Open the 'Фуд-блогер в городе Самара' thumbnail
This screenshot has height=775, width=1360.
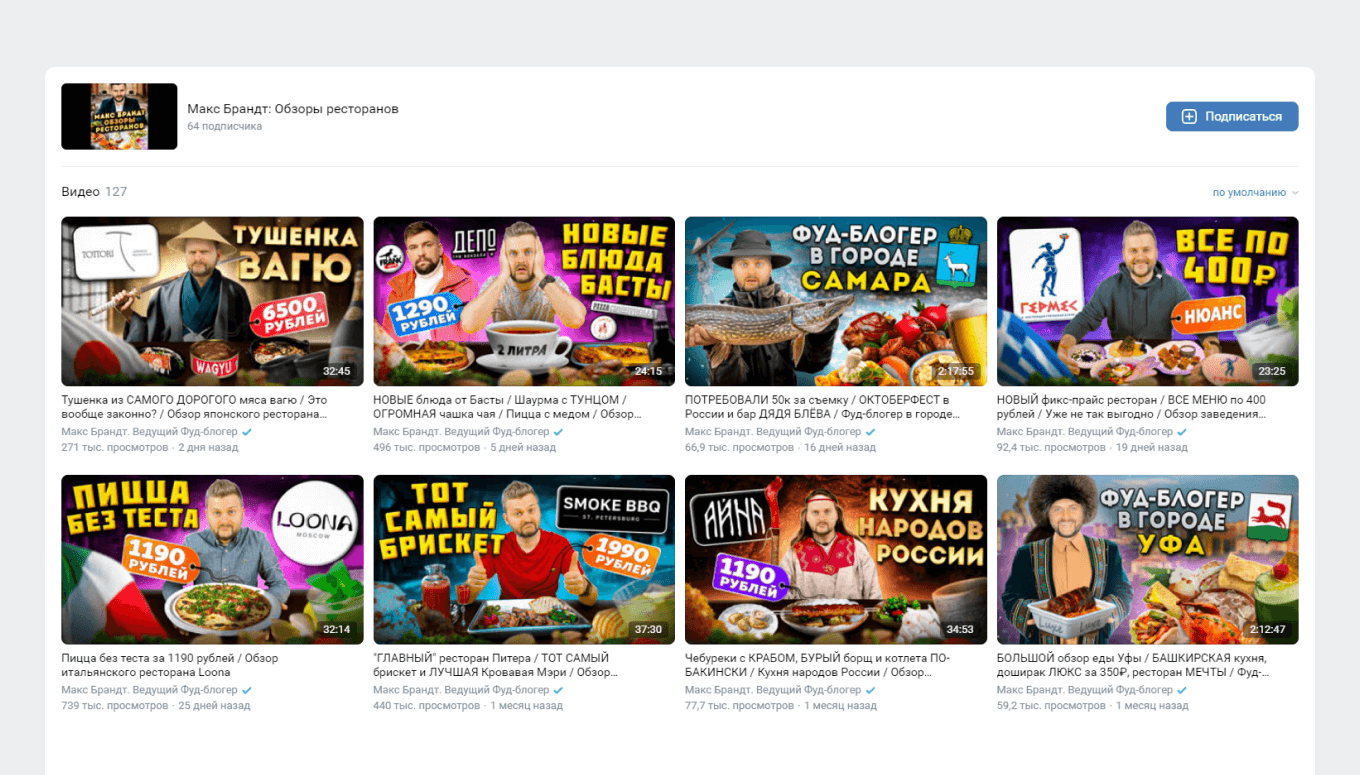click(835, 301)
